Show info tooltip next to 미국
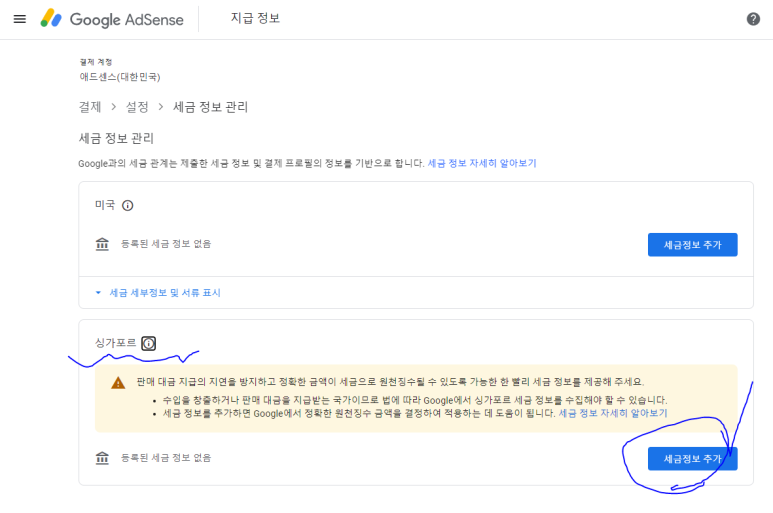773x513 pixels. [128, 205]
